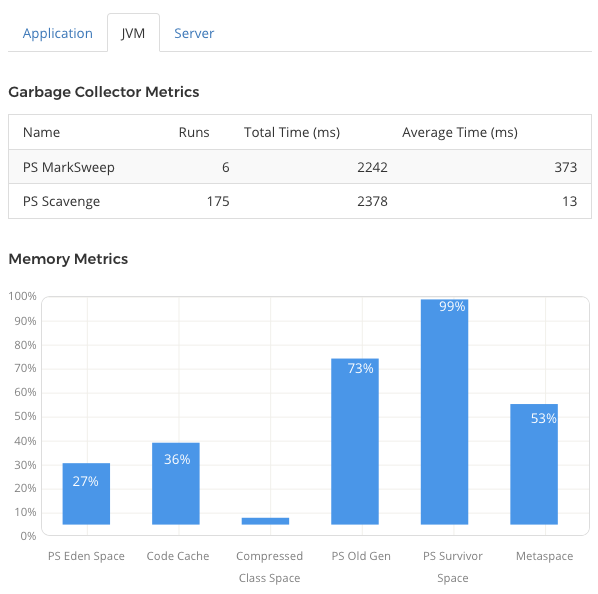This screenshot has height=594, width=598.
Task: Select the PS MarkSweep row name
Action: (69, 167)
